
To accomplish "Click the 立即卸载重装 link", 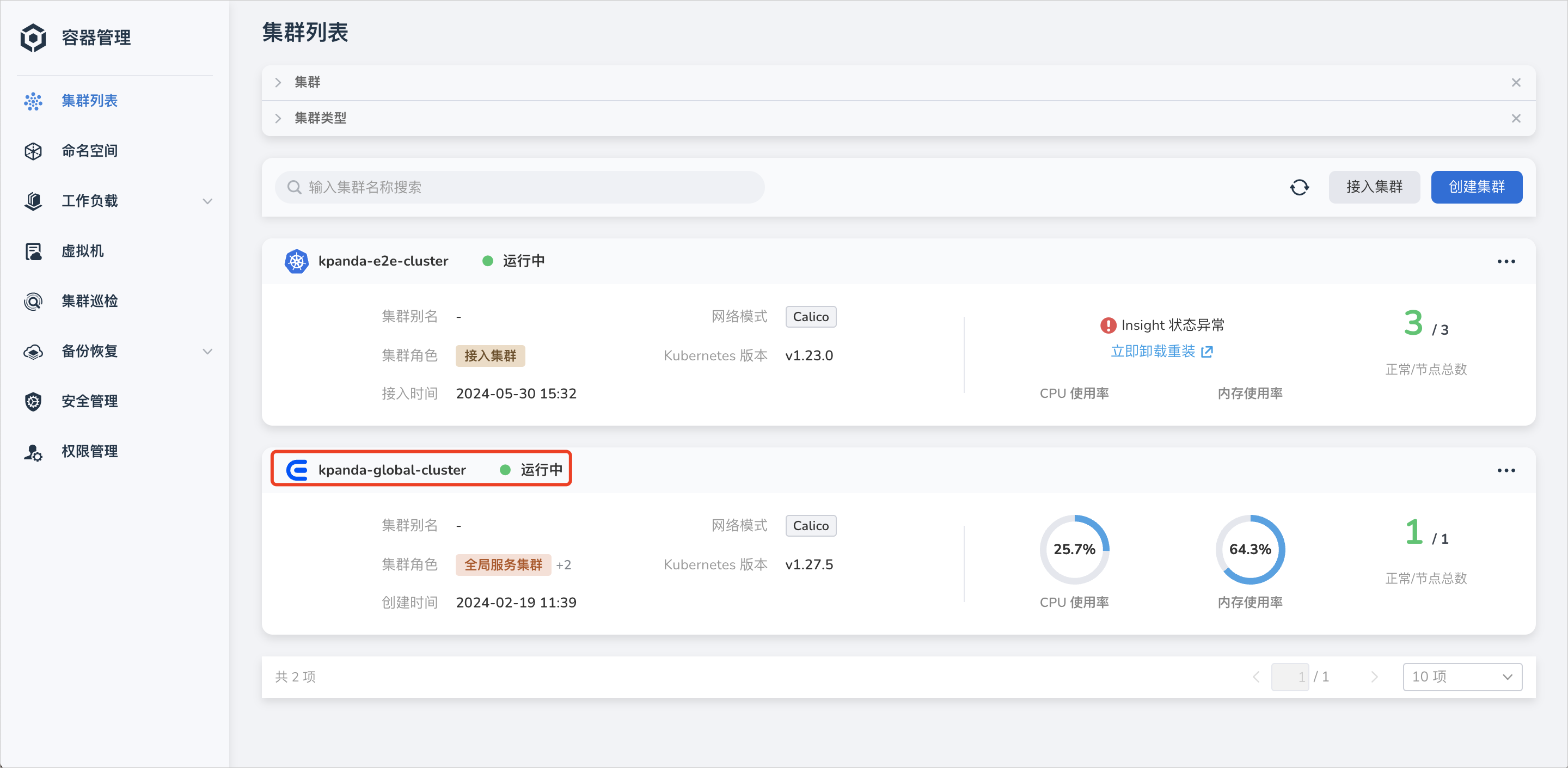I will pos(1153,352).
